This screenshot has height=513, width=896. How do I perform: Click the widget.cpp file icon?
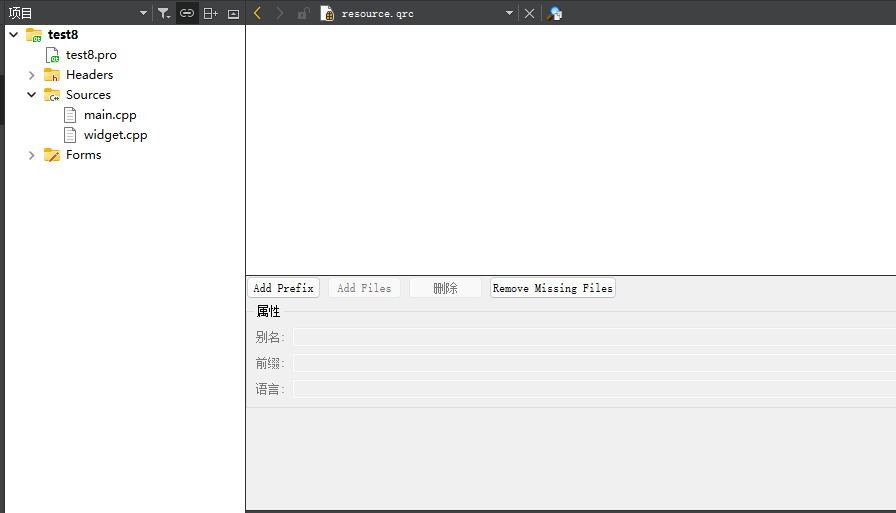[70, 135]
